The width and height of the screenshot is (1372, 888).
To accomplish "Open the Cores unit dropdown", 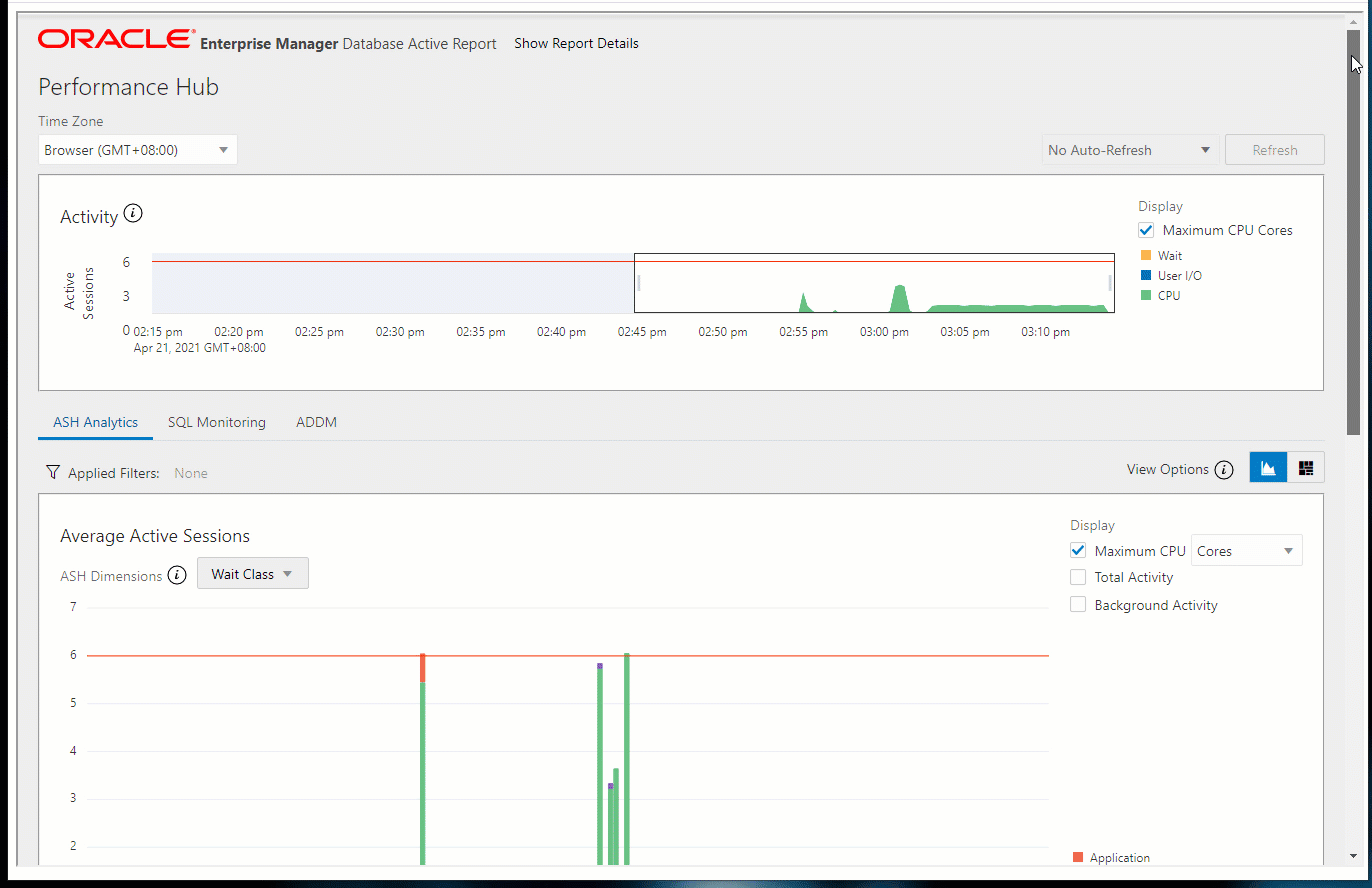I will (x=1246, y=551).
